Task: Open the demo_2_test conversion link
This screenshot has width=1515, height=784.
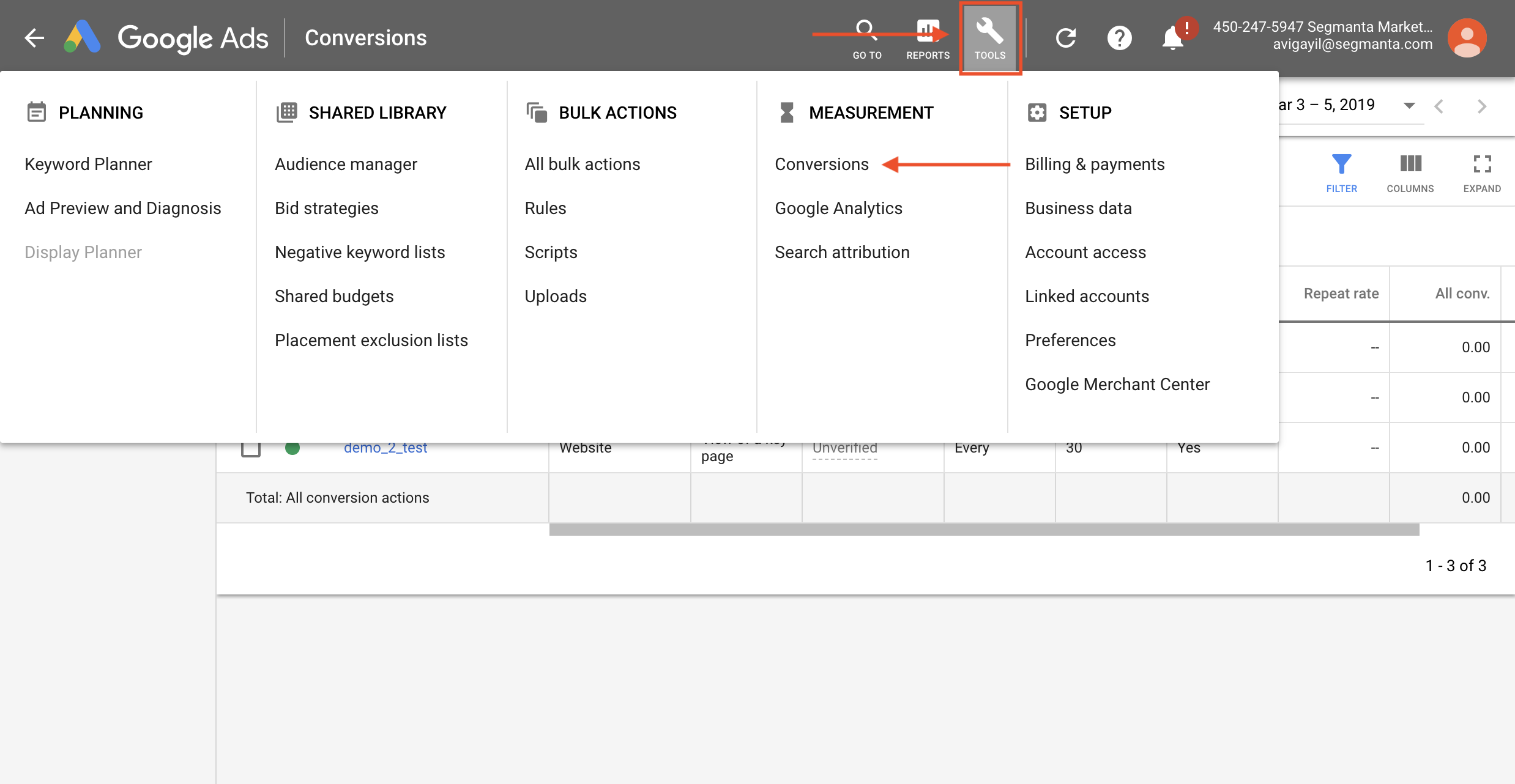Action: point(385,448)
